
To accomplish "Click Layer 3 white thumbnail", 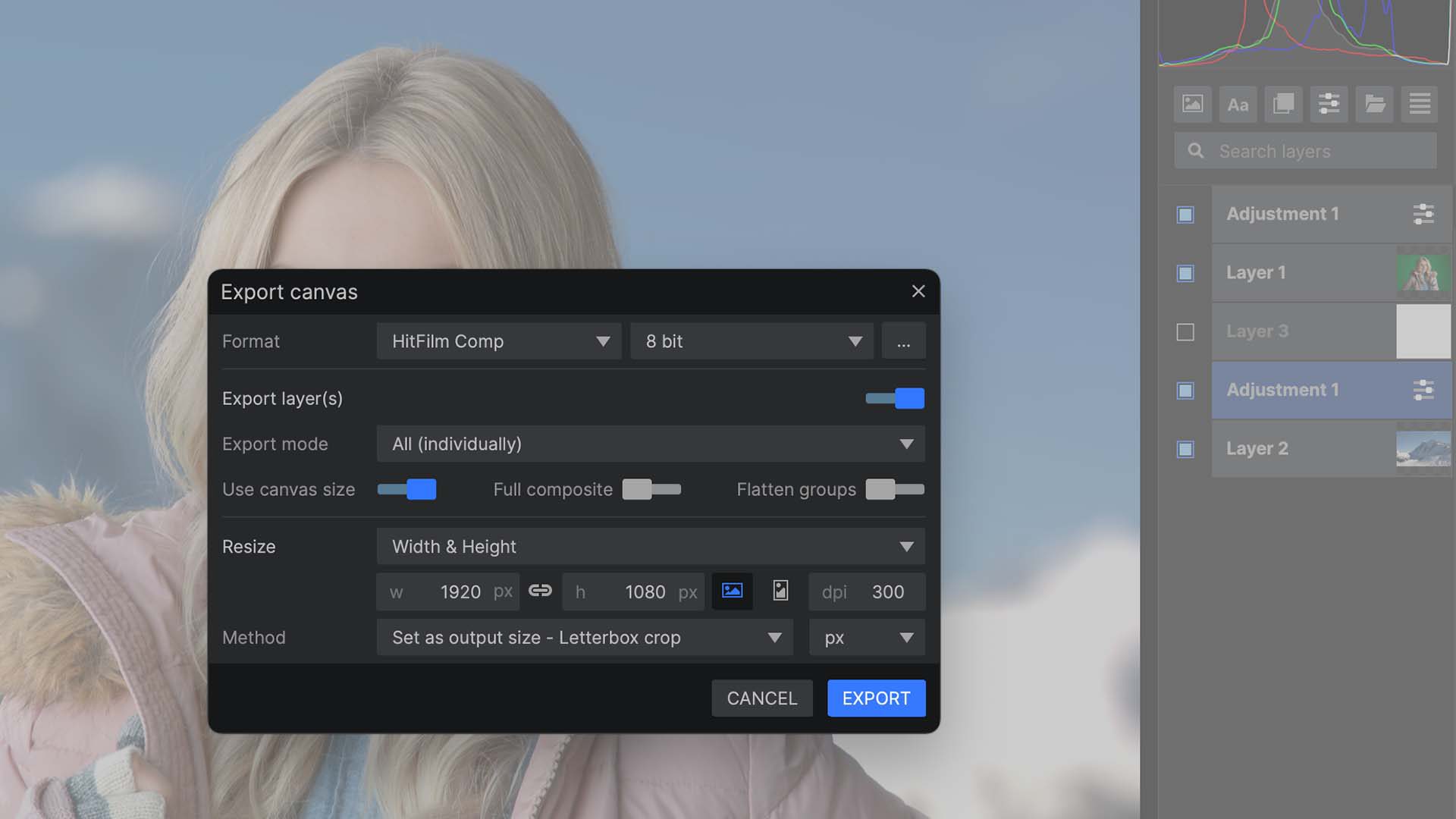I will click(1423, 331).
